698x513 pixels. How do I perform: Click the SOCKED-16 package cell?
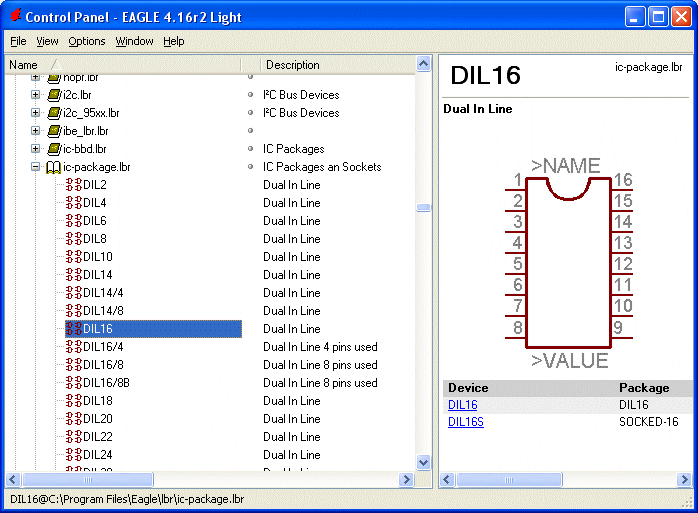pyautogui.click(x=649, y=422)
